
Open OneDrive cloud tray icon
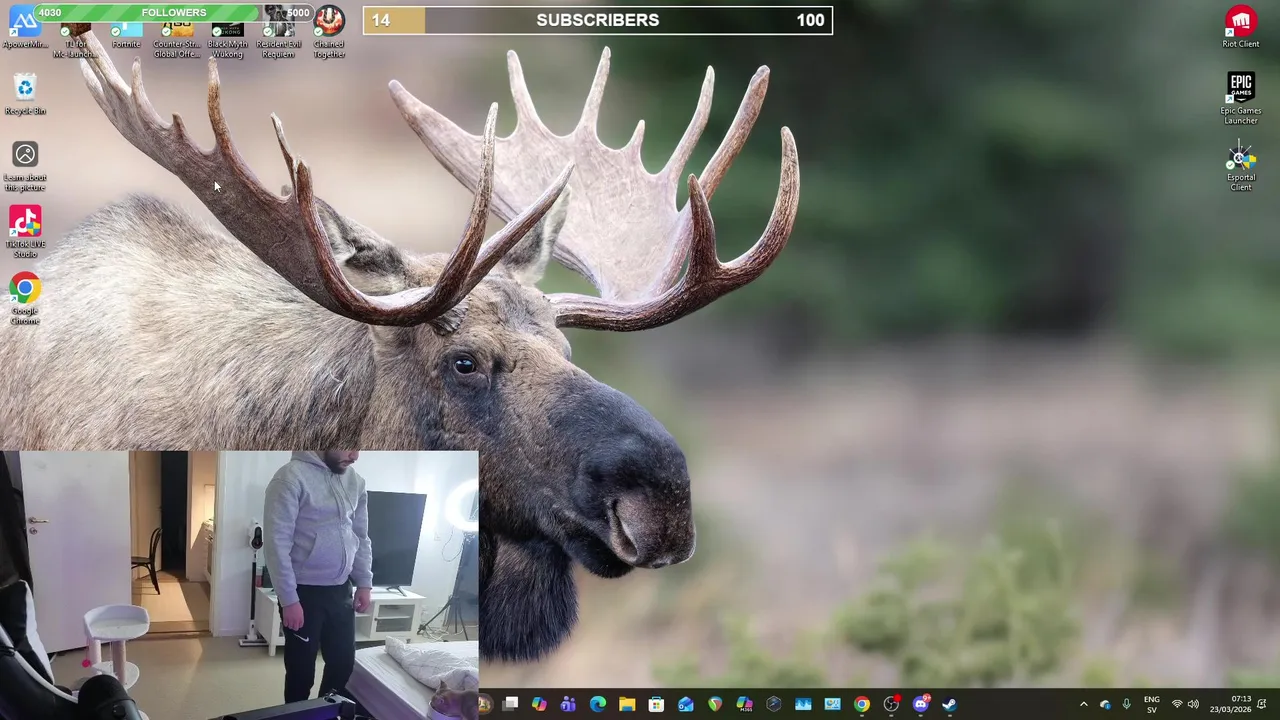[x=1105, y=705]
